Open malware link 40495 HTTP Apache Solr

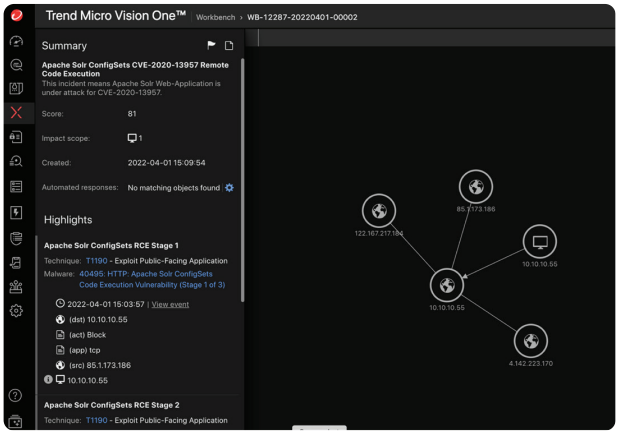pyautogui.click(x=152, y=279)
